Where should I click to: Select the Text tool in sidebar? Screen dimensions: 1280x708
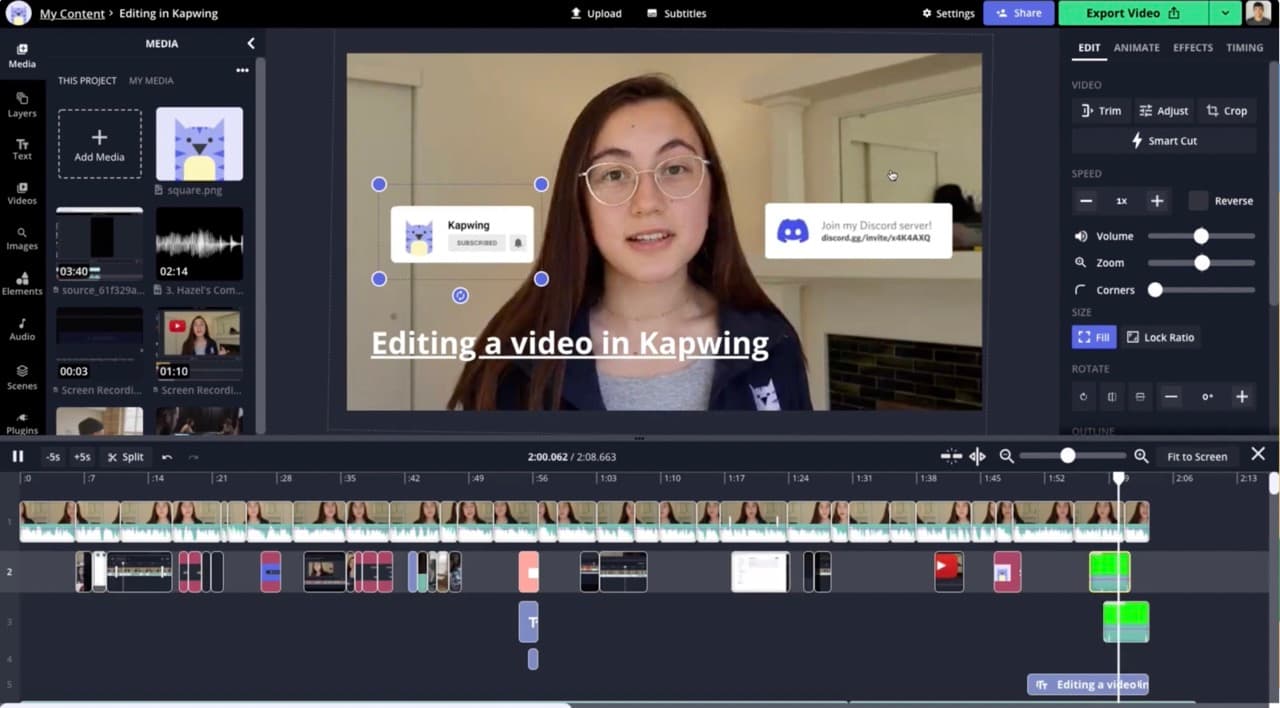point(22,149)
